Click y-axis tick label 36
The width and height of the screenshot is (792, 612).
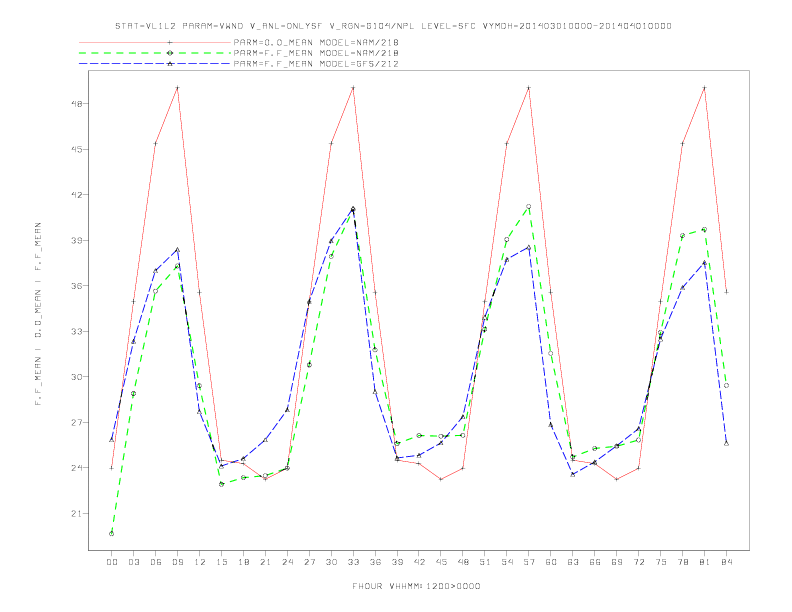(77, 286)
